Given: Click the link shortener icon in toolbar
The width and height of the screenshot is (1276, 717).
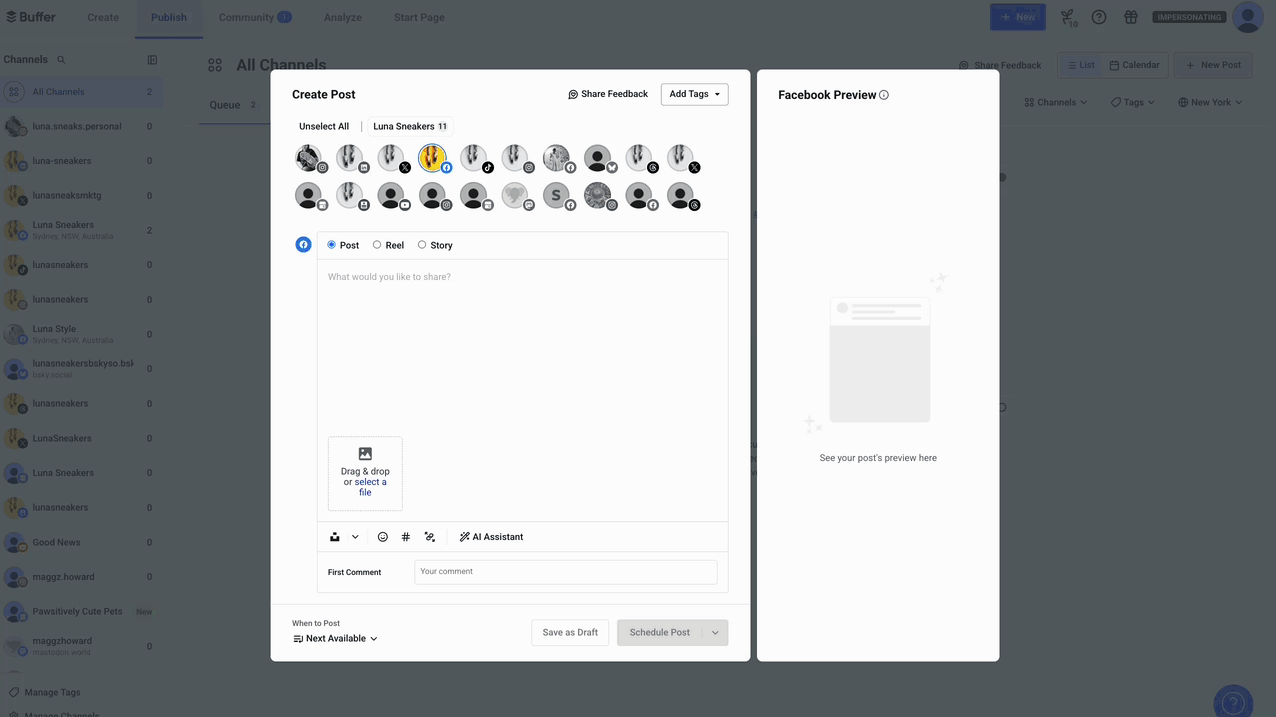Looking at the screenshot, I should click(430, 537).
